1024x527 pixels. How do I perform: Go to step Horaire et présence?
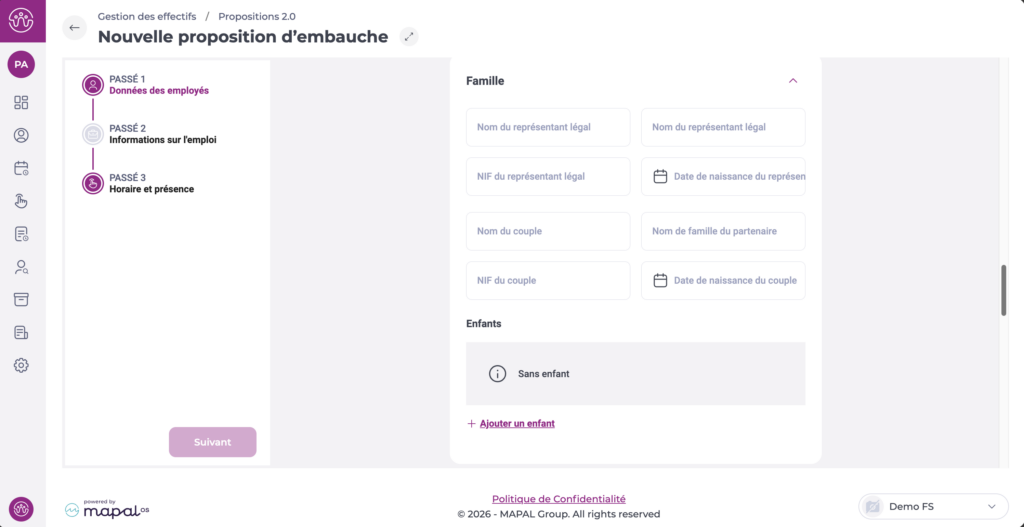[x=151, y=189]
